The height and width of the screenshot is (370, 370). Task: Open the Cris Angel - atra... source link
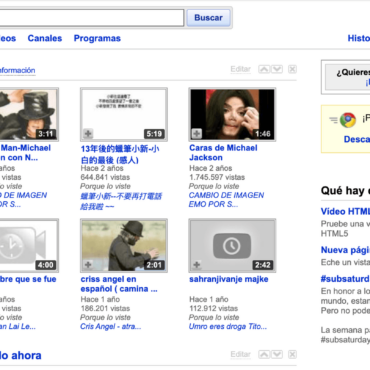[x=111, y=327]
